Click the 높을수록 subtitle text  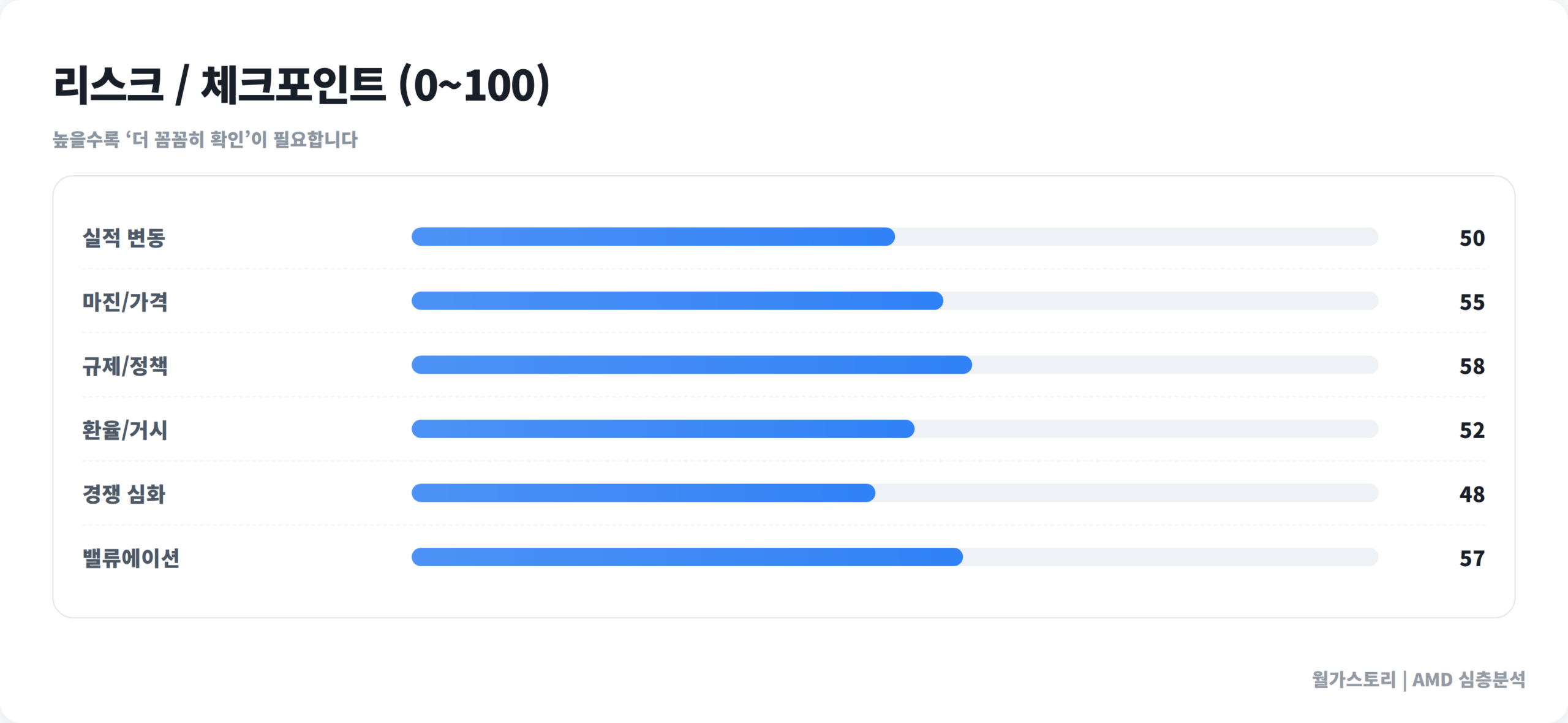point(205,140)
